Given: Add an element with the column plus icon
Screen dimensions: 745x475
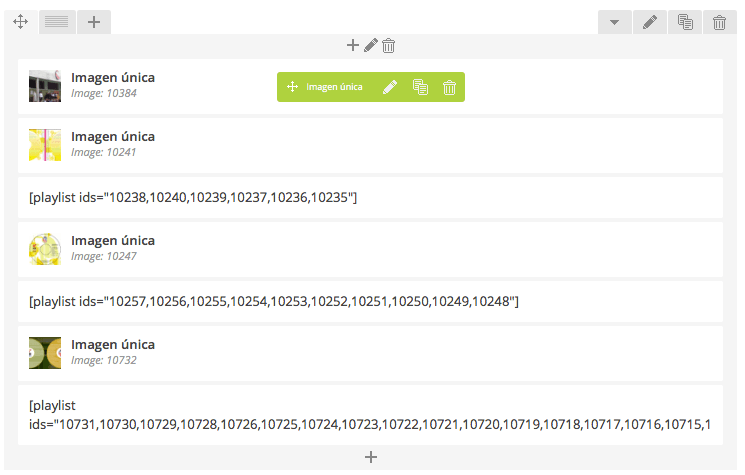Looking at the screenshot, I should tap(353, 45).
